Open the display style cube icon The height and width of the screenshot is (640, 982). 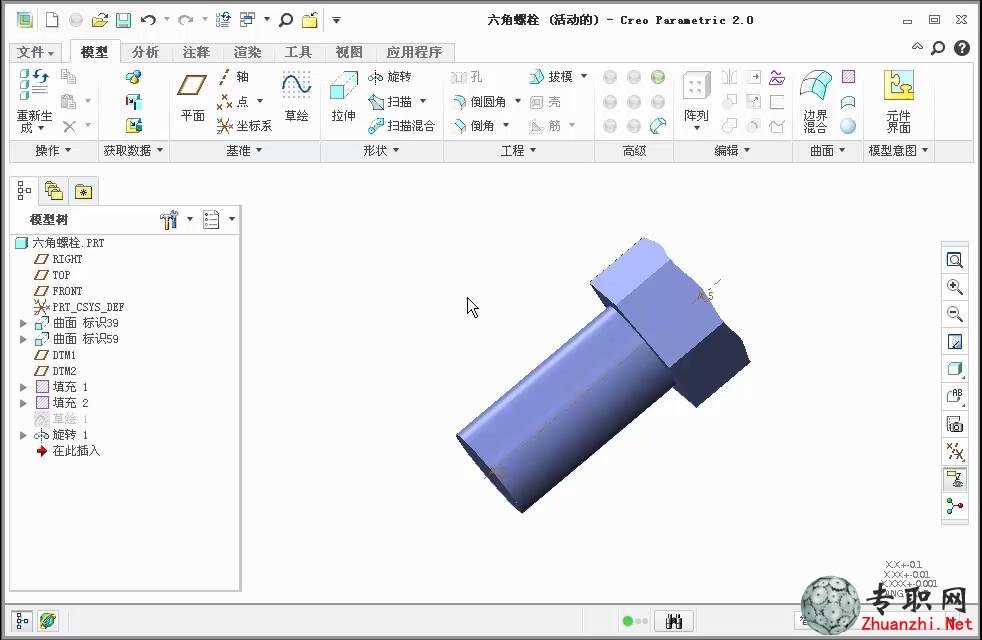954,369
